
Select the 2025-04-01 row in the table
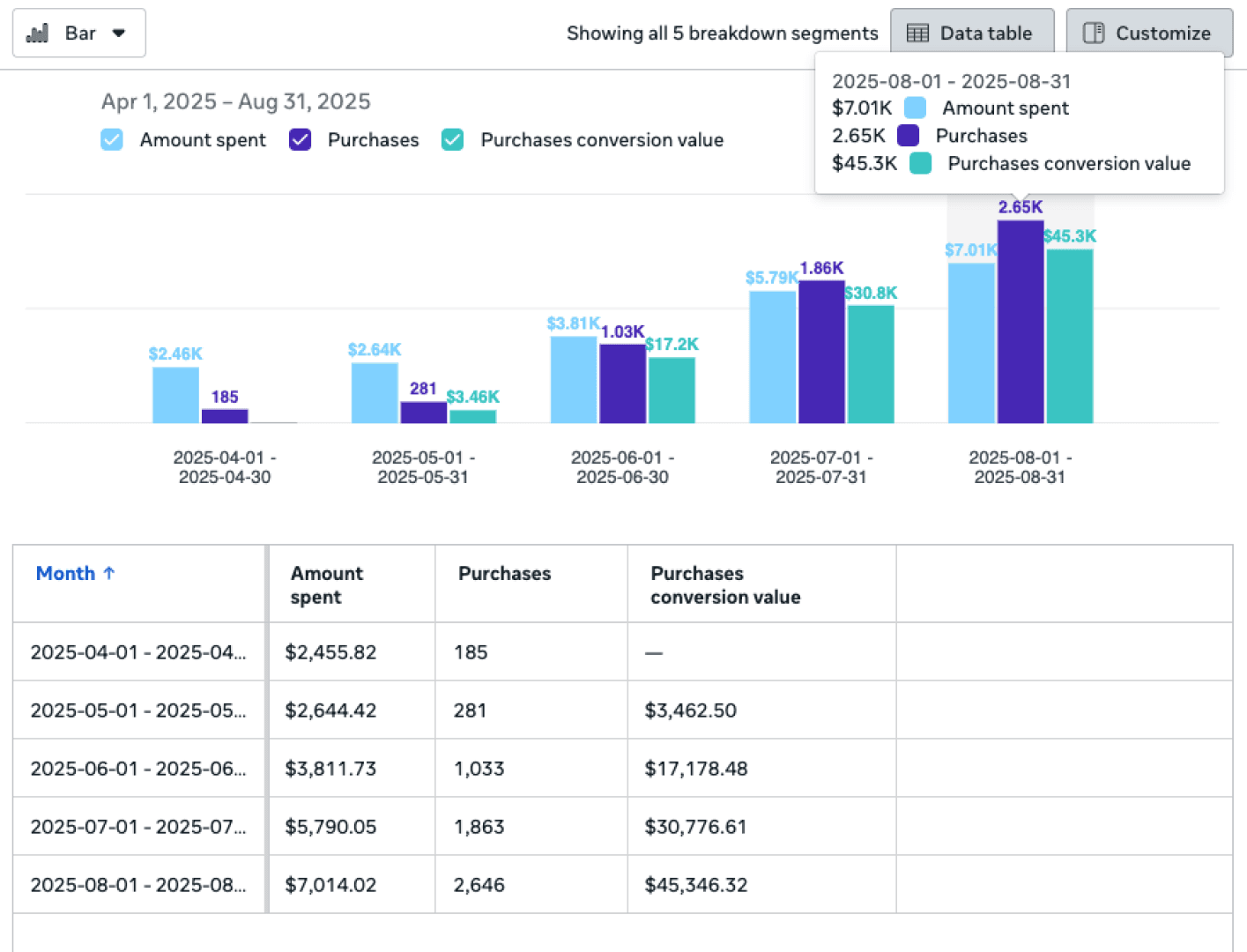(x=138, y=652)
